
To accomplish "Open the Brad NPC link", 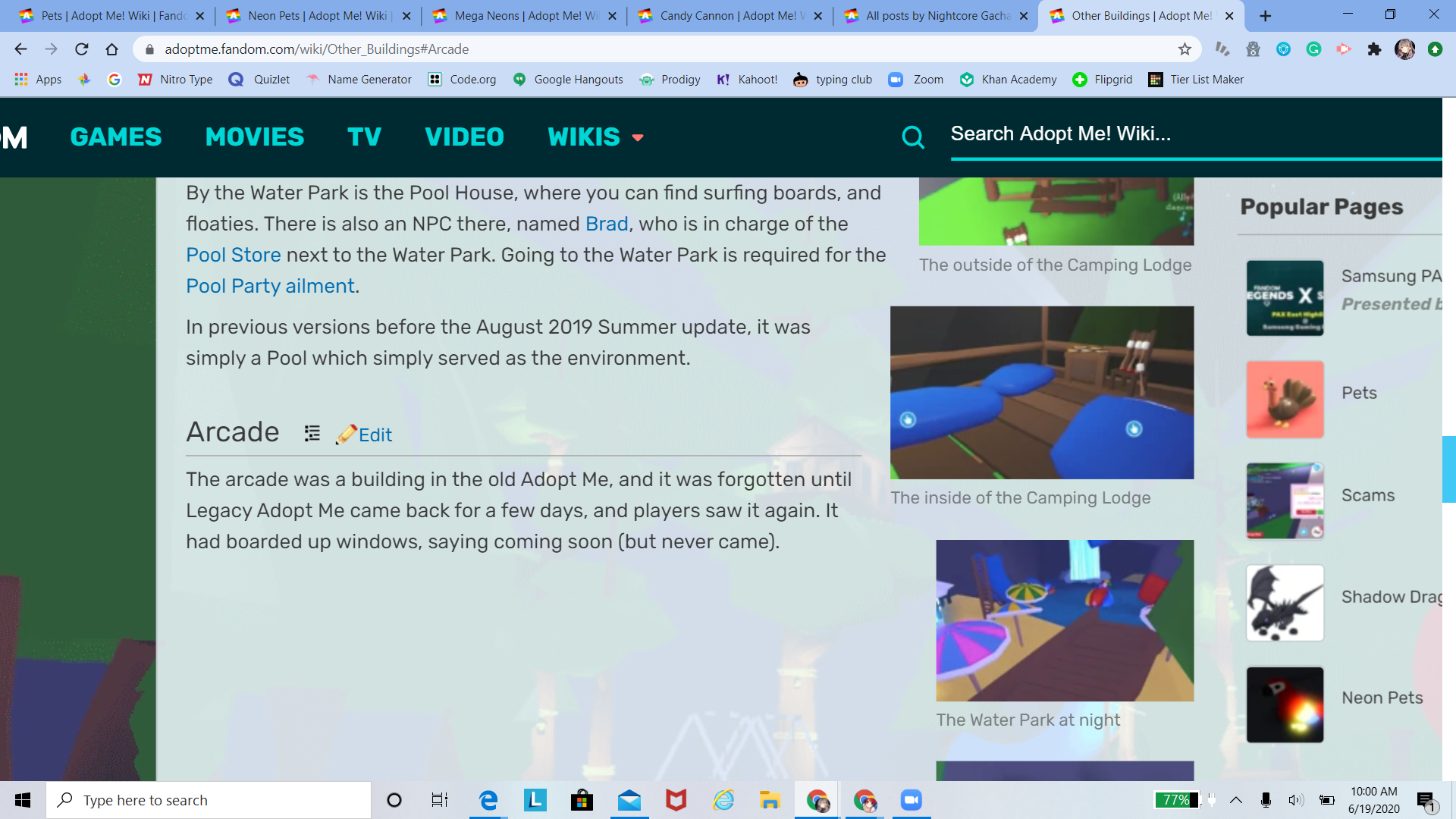I will [607, 224].
